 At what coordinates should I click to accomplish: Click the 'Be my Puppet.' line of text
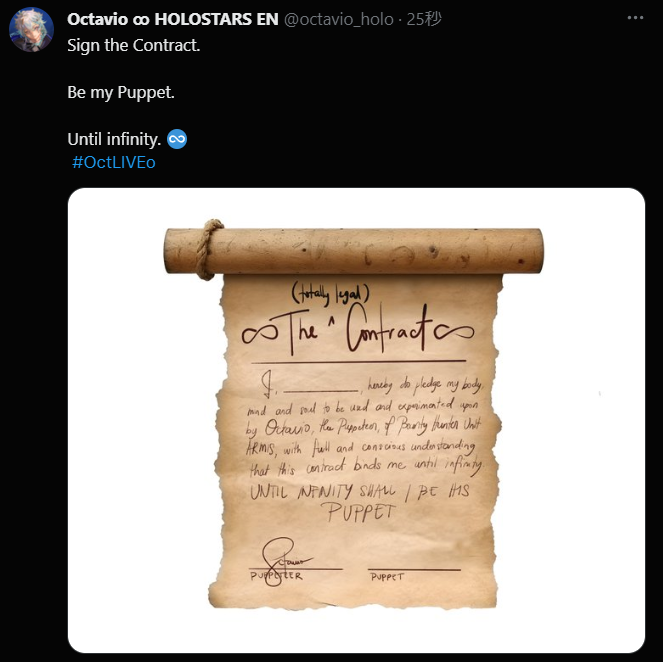coord(121,92)
